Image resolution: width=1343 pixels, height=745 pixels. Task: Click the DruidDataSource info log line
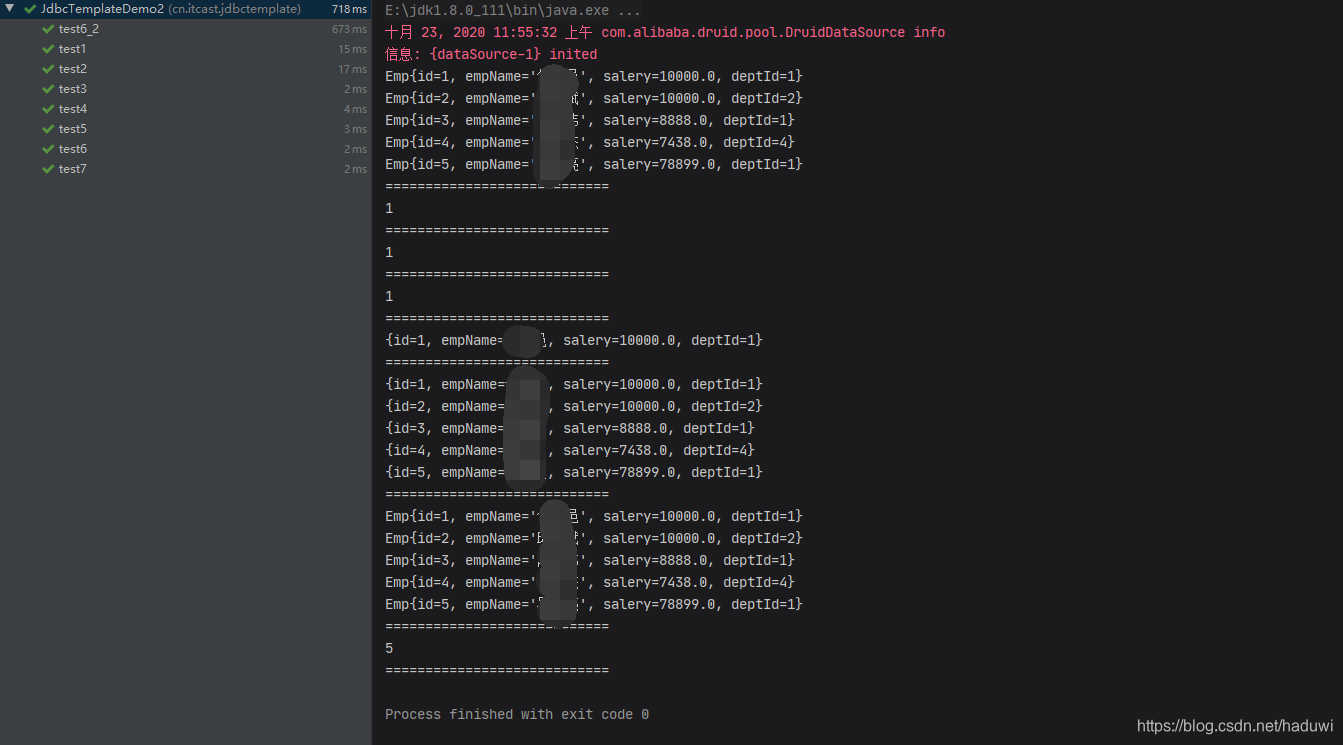tap(665, 32)
